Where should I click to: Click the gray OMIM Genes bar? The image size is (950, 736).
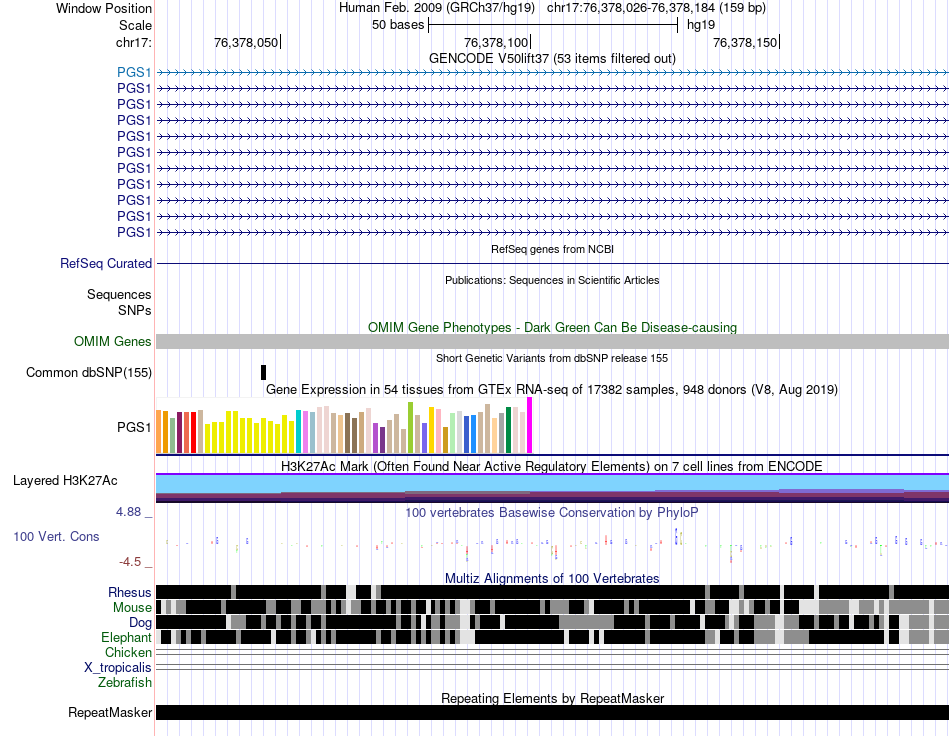552,342
